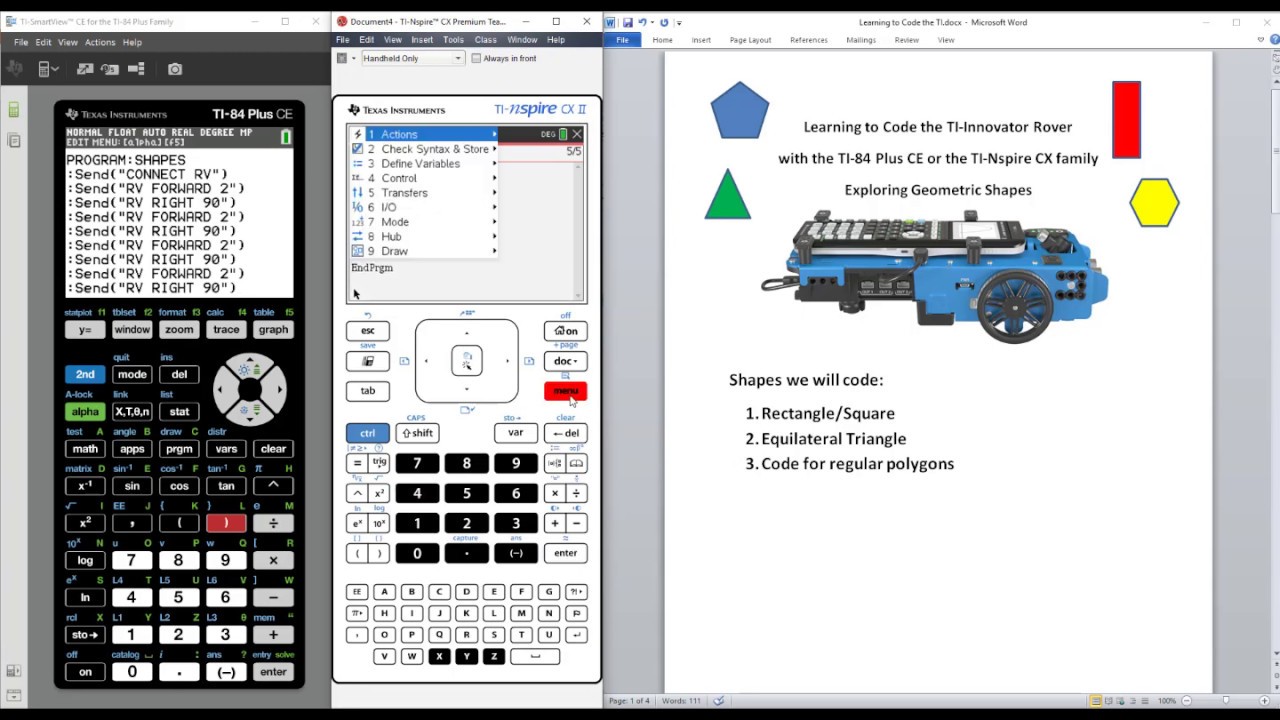Viewport: 1280px width, 720px height.
Task: Select the Draw menu item on Nspire
Action: (423, 251)
